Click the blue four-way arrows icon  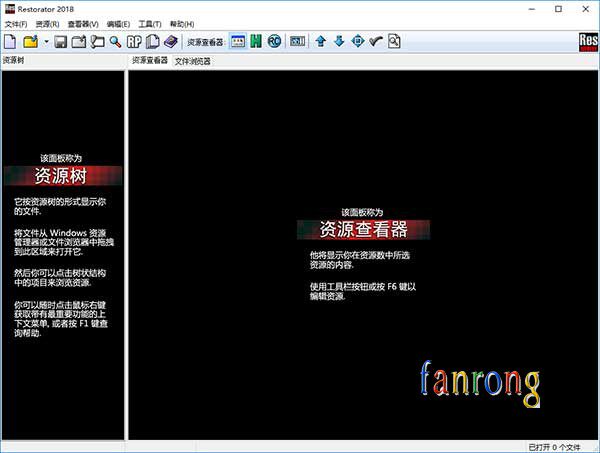(x=358, y=41)
